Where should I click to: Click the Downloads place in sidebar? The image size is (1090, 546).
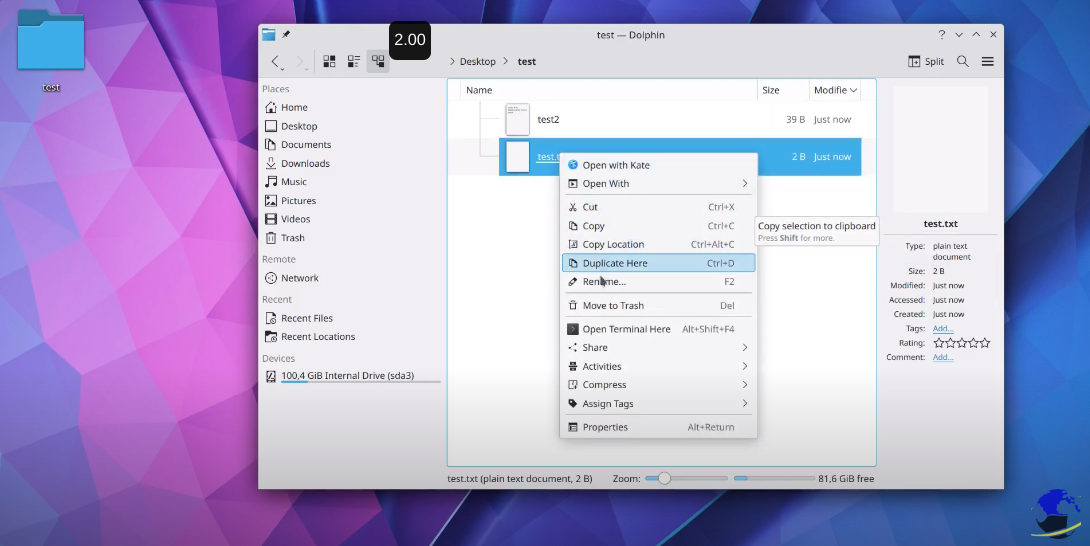(304, 163)
